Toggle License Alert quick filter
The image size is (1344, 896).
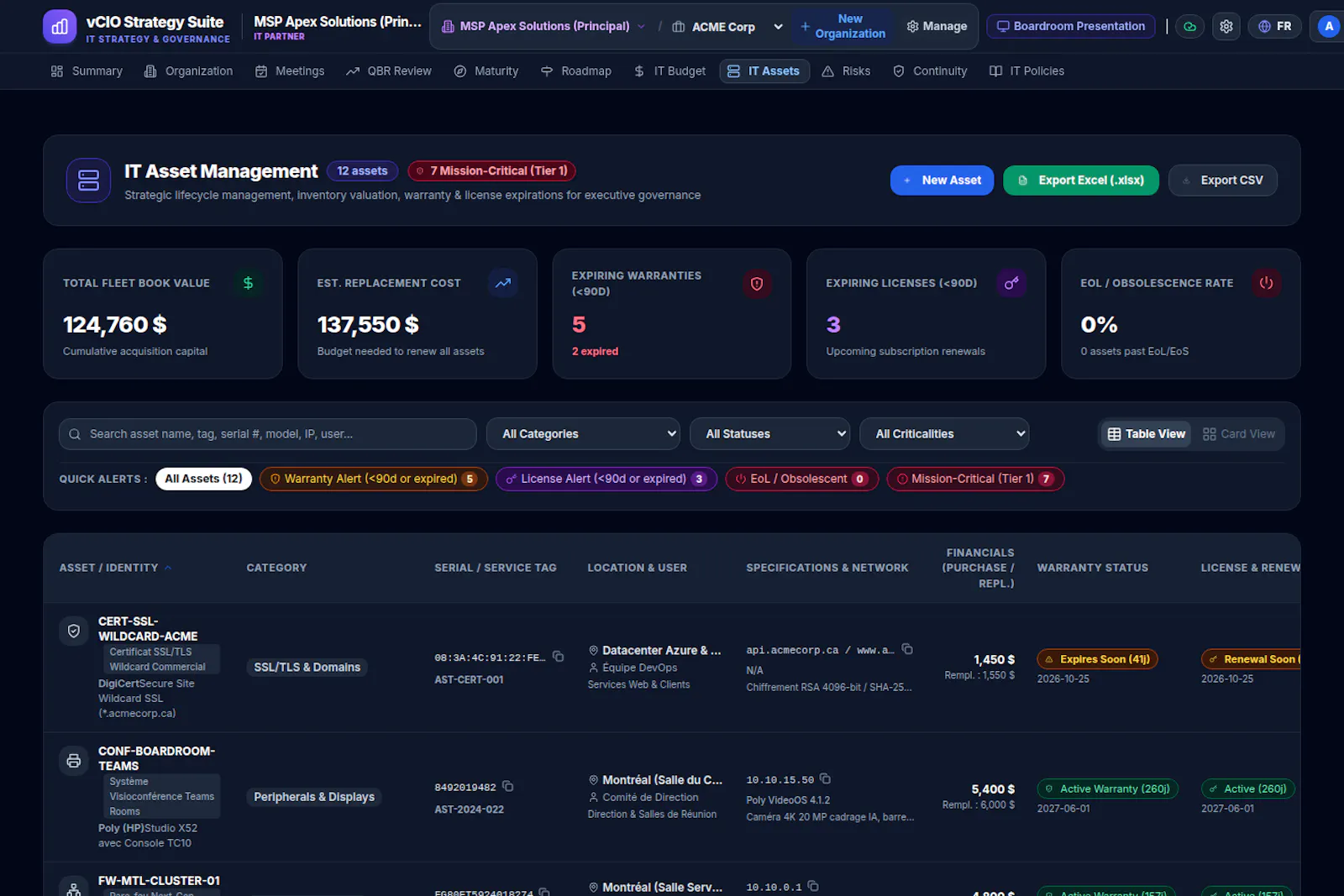pyautogui.click(x=606, y=479)
